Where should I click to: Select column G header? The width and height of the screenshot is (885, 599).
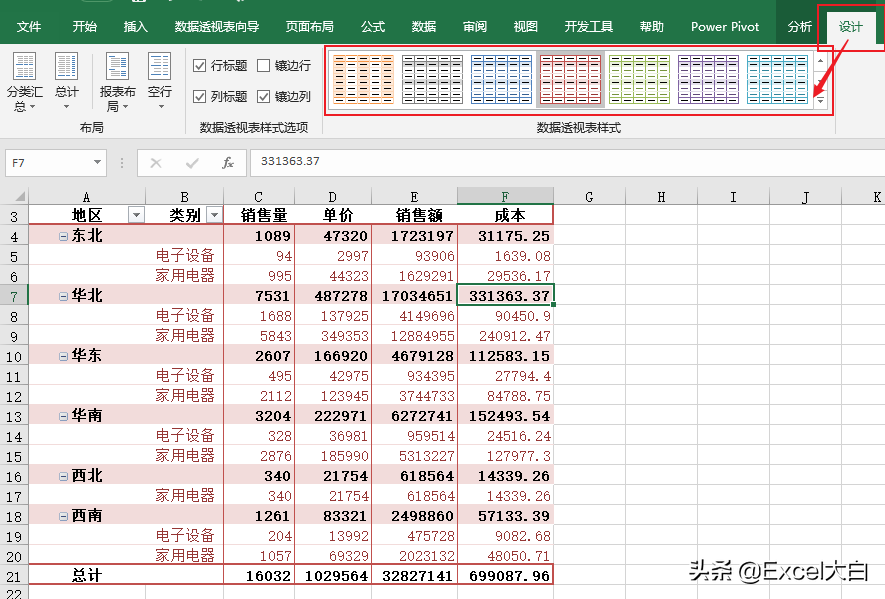point(589,196)
